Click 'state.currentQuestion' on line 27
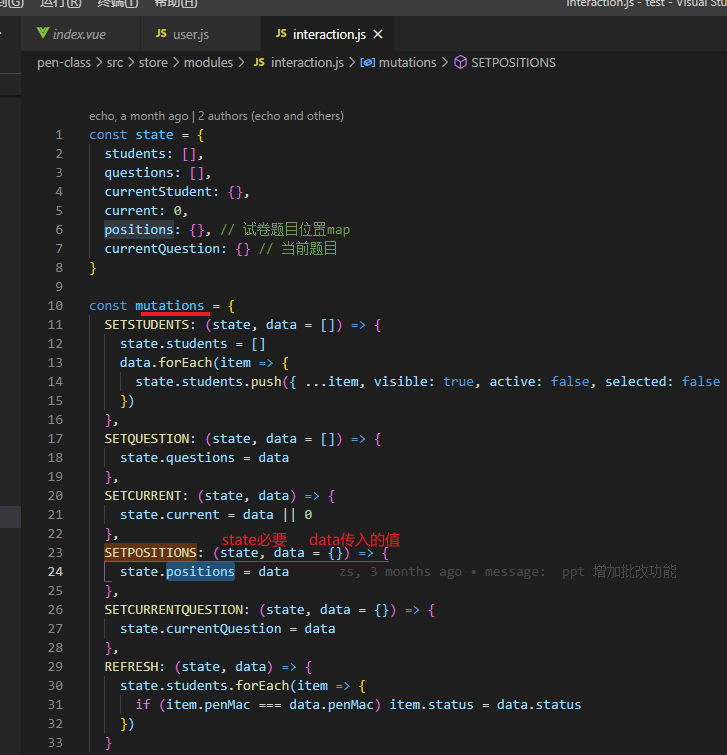Viewport: 727px width, 755px height. click(x=200, y=629)
